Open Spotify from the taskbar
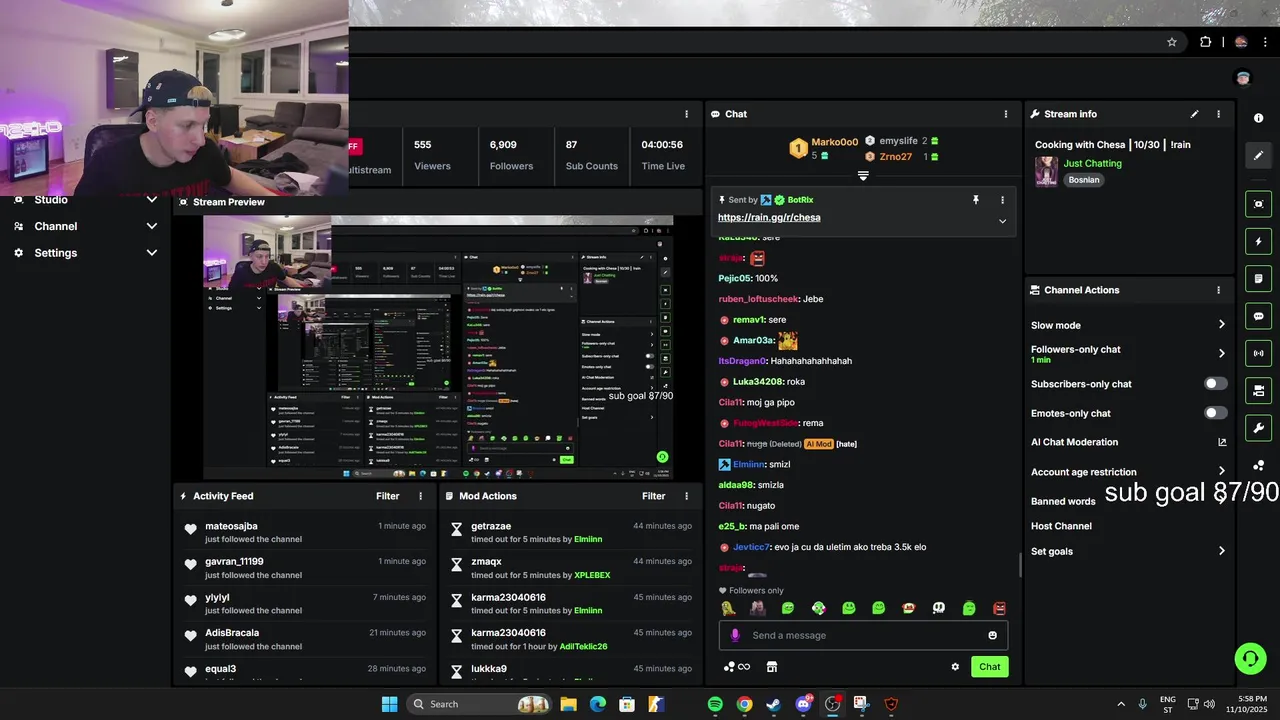Viewport: 1280px width, 720px height. [x=715, y=704]
